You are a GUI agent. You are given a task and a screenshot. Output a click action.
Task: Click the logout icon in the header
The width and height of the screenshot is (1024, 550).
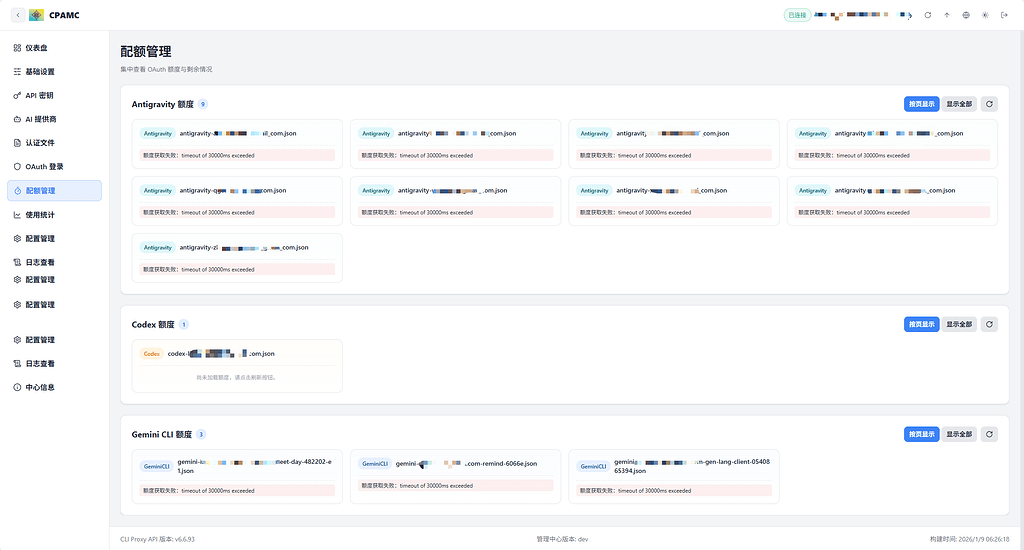click(1004, 15)
